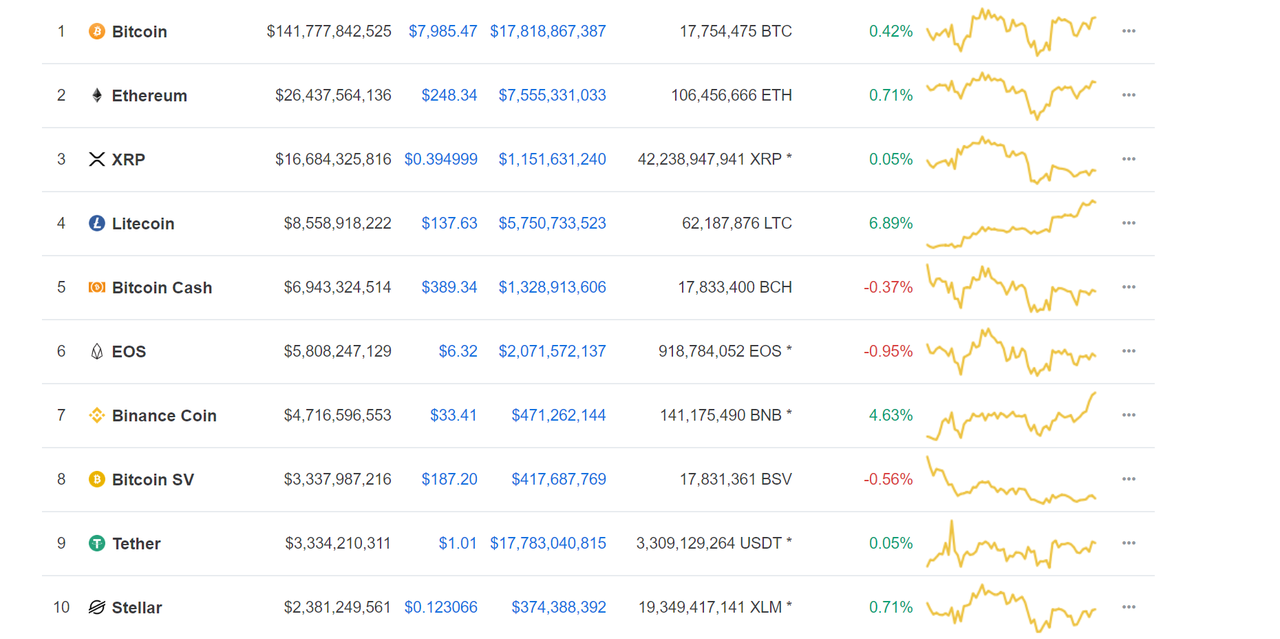Click the Bitcoin SV logo icon
The width and height of the screenshot is (1280, 639).
97,480
